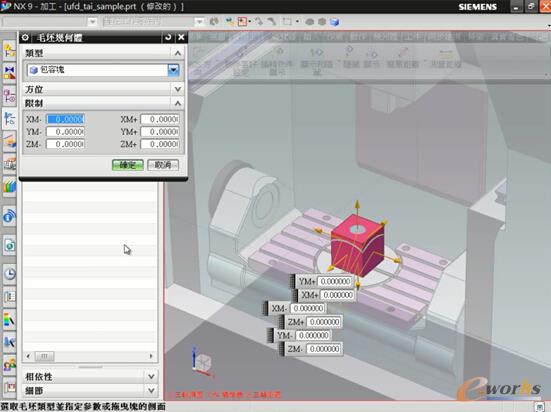Screen dimensions: 551x412
Task: Open the System Materials sidebar icon
Action: tap(9, 296)
